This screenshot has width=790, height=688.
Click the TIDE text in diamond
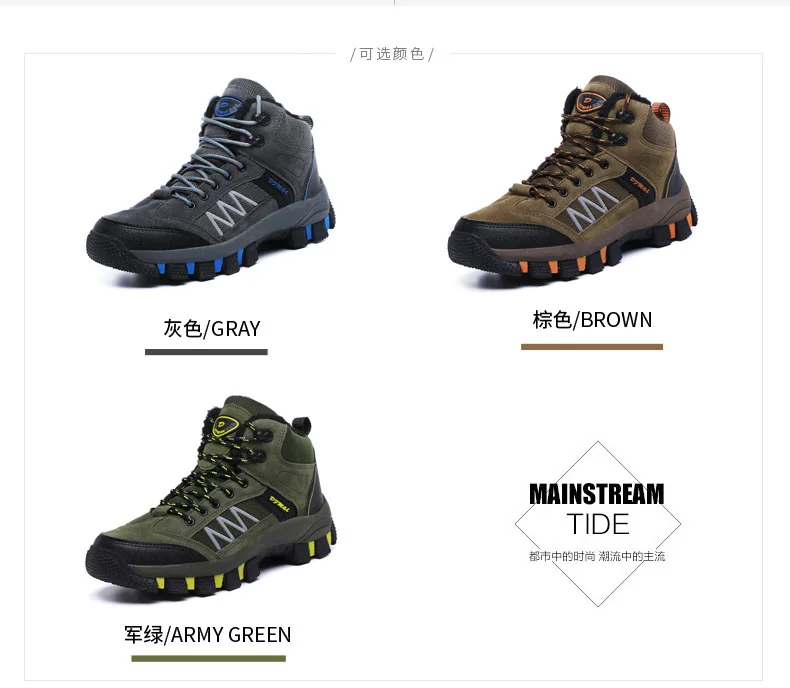pos(598,524)
